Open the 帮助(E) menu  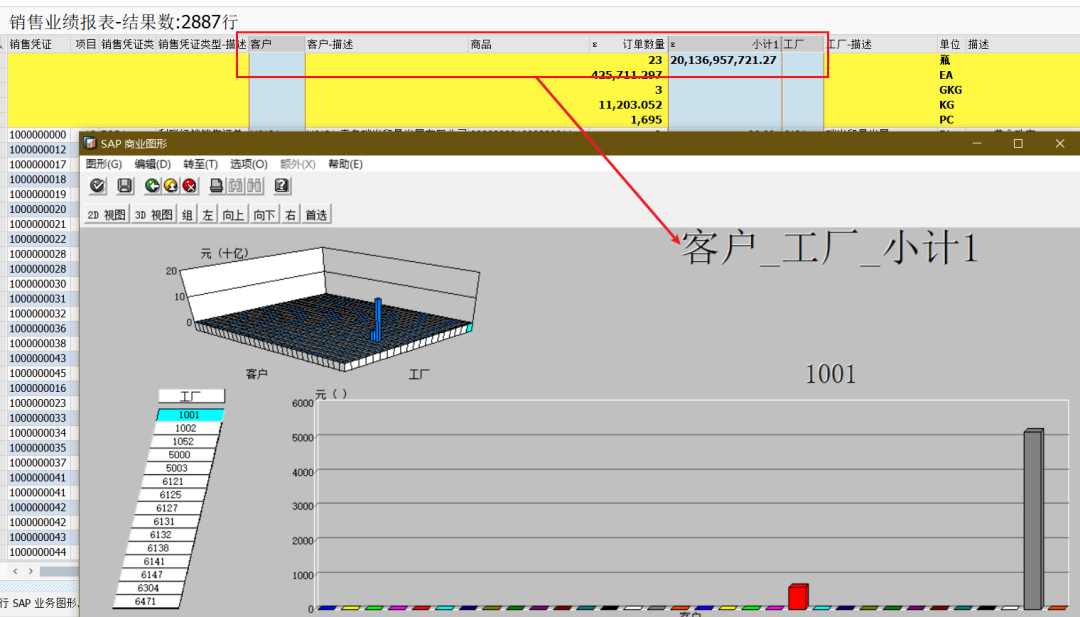tap(345, 164)
